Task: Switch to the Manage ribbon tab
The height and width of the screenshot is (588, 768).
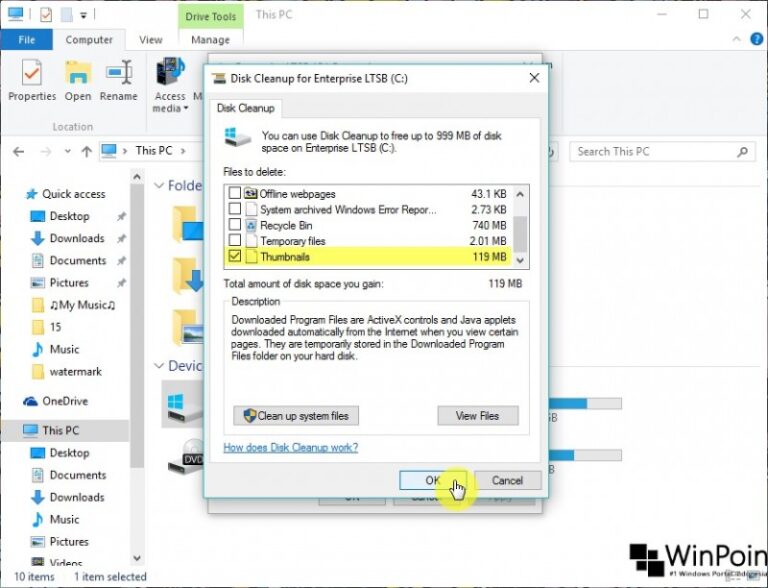Action: click(x=210, y=40)
